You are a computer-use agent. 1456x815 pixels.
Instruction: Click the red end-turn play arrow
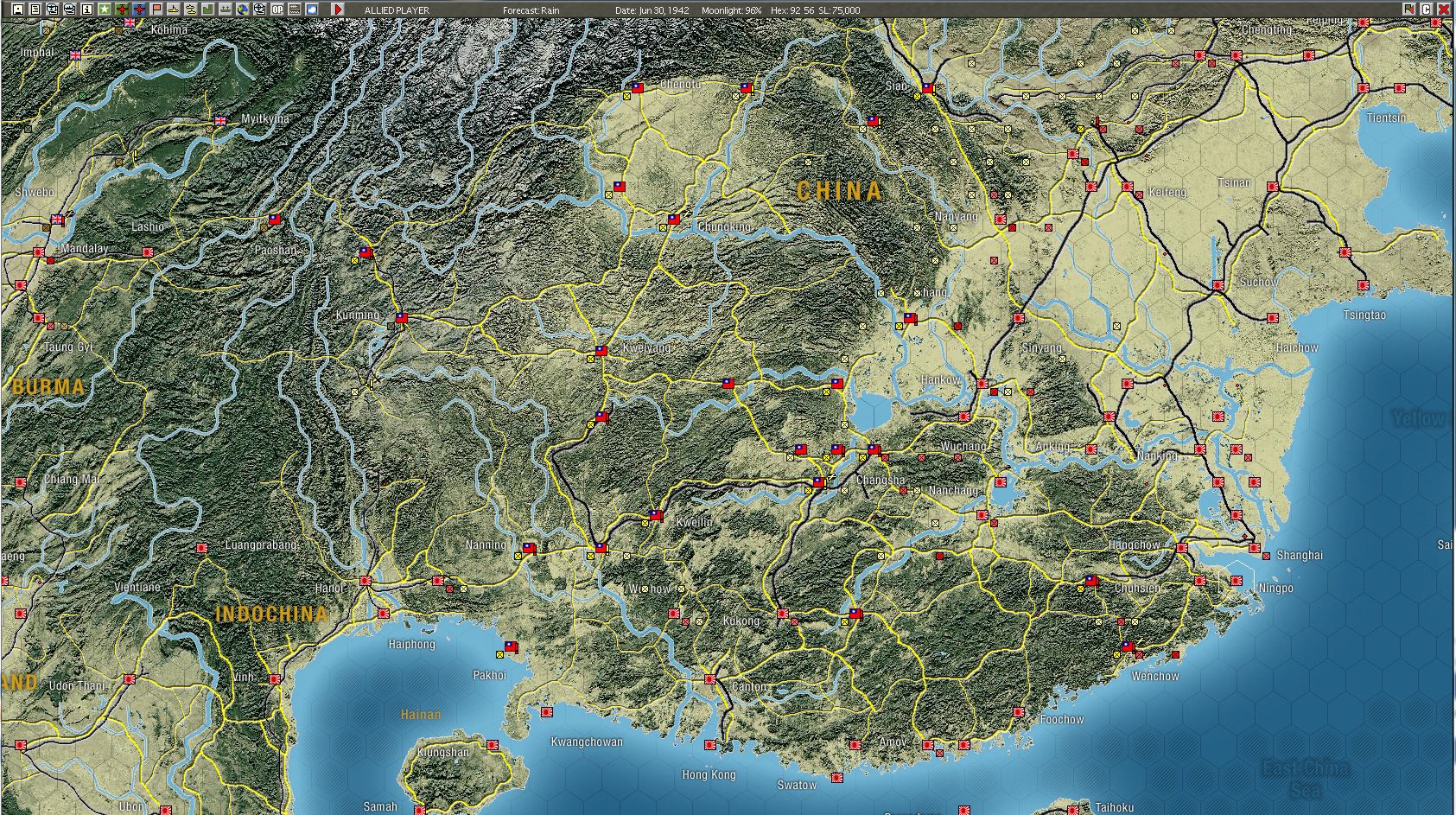[x=338, y=10]
